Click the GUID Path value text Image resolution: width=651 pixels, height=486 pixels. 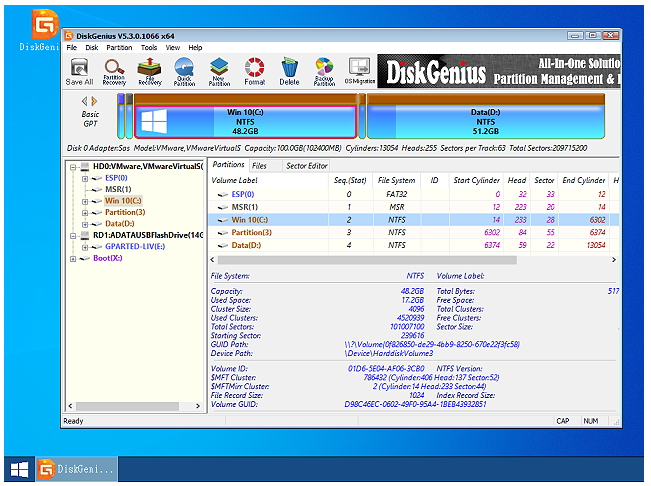tap(432, 344)
